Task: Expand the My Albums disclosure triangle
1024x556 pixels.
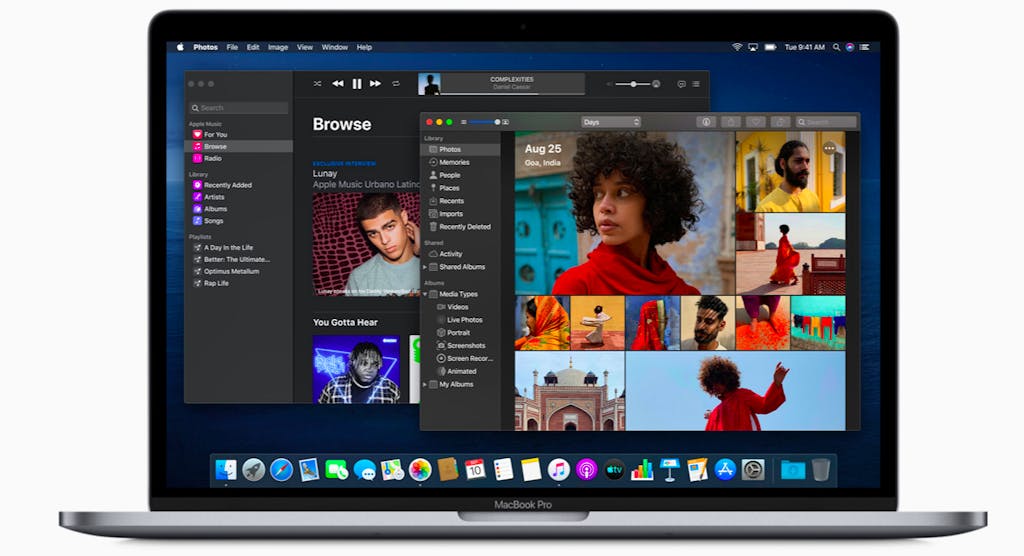Action: (425, 385)
